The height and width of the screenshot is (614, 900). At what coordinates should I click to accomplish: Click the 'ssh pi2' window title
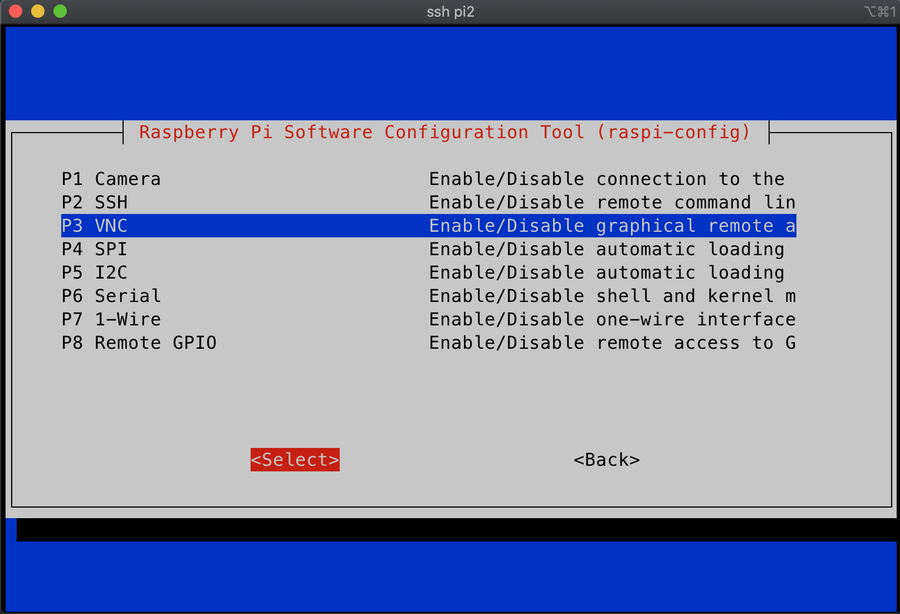(x=451, y=12)
